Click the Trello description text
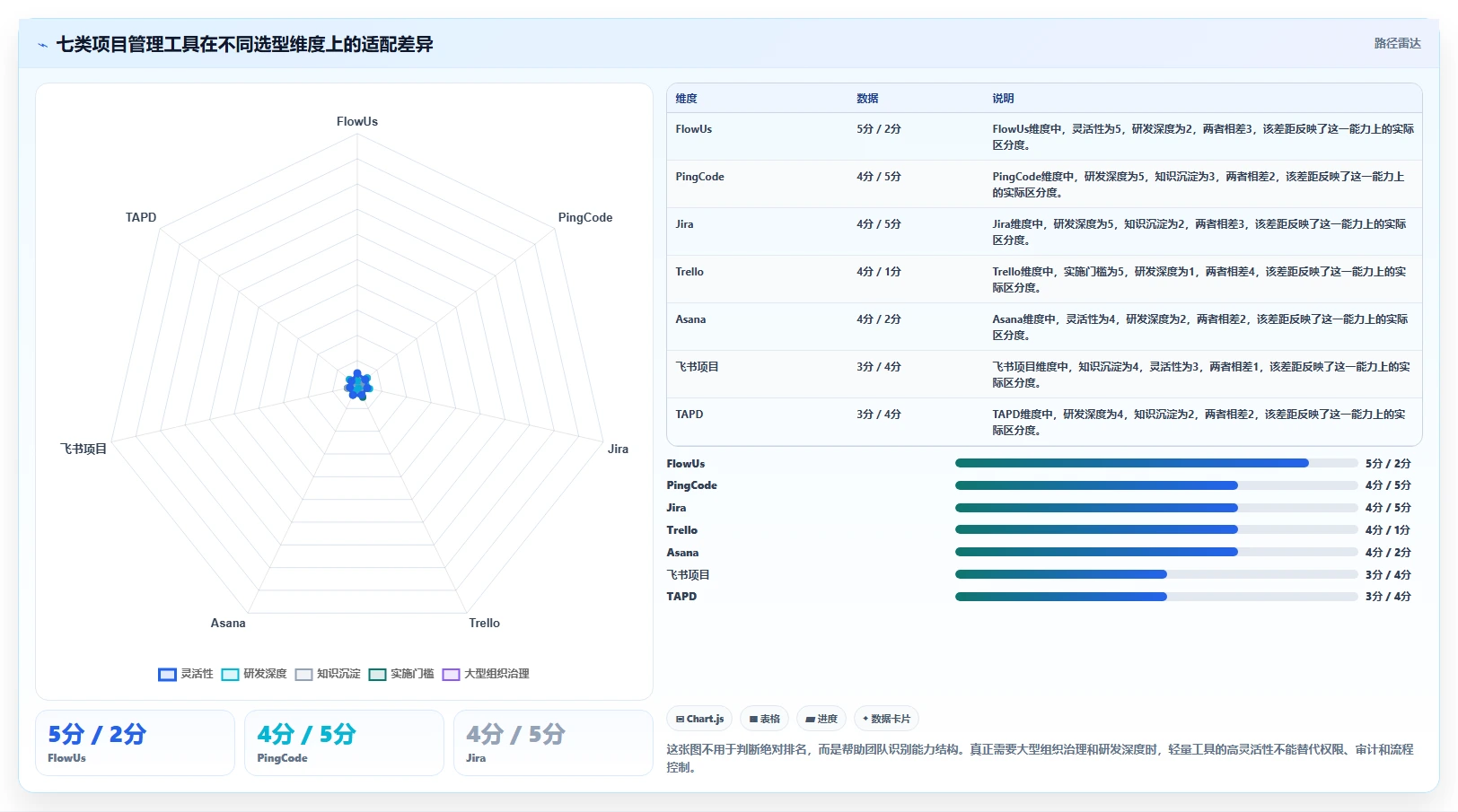1458x812 pixels. click(x=1199, y=280)
